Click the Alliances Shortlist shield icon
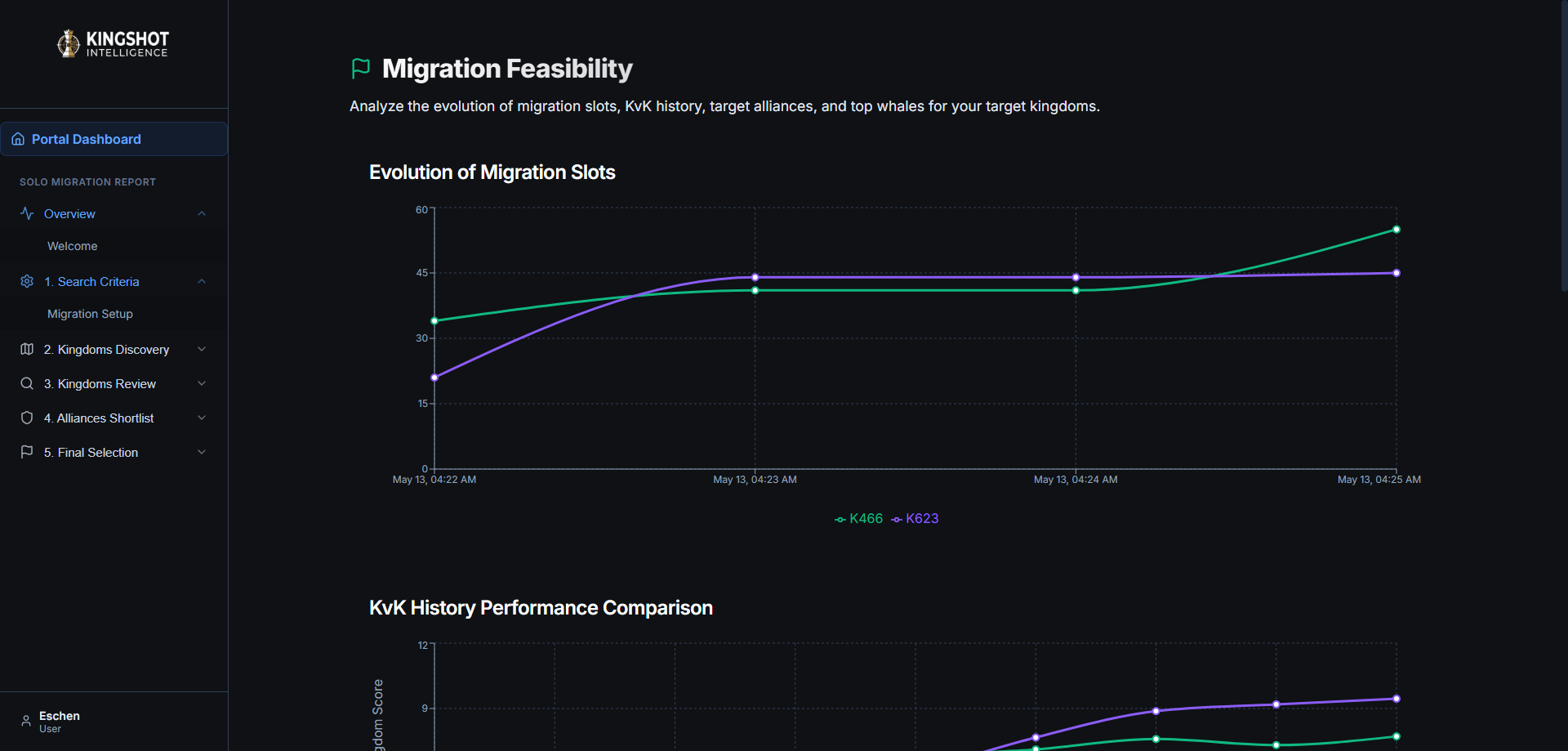This screenshot has width=1568, height=751. click(x=27, y=418)
